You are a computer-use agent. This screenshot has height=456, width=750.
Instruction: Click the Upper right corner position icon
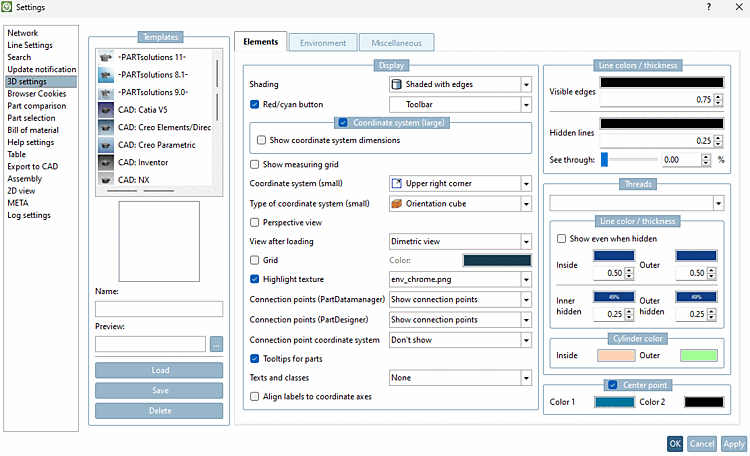(x=397, y=183)
